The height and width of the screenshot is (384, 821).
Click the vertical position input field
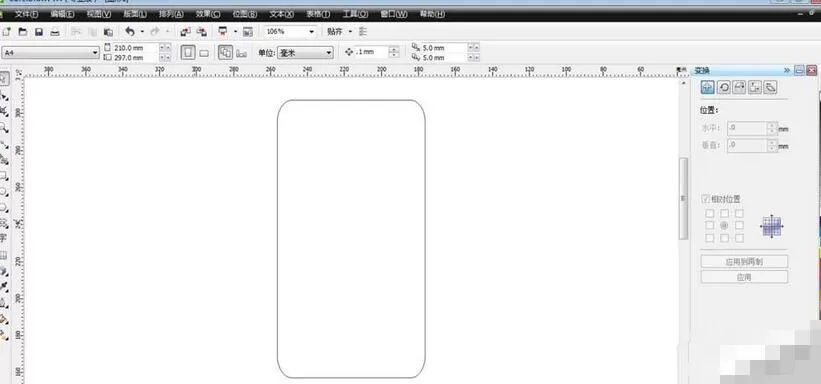pos(747,146)
